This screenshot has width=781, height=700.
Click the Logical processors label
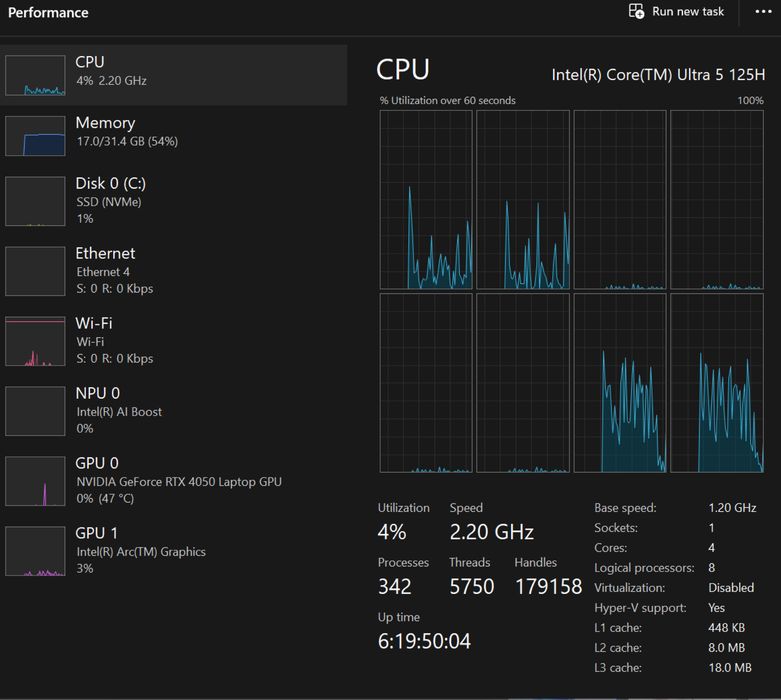pos(644,567)
